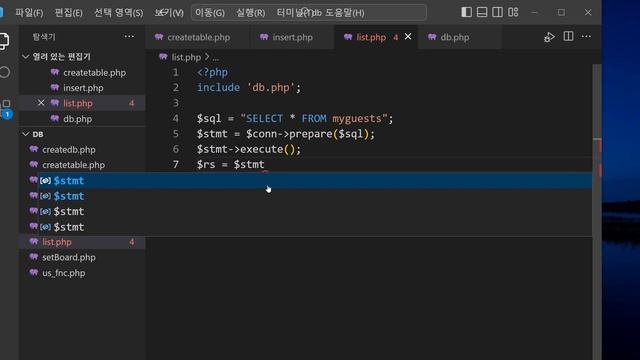
Task: Open the 보기(V) menu
Action: coord(169,13)
